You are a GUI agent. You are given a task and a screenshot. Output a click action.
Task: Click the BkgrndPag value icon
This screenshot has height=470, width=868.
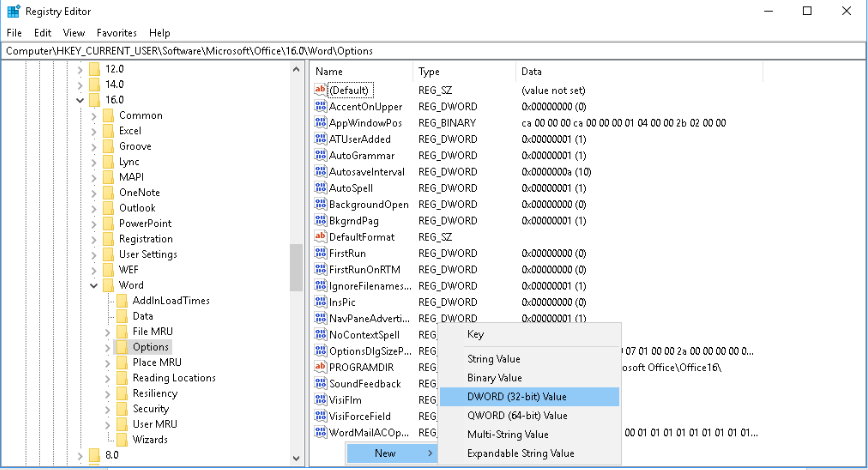tap(321, 220)
